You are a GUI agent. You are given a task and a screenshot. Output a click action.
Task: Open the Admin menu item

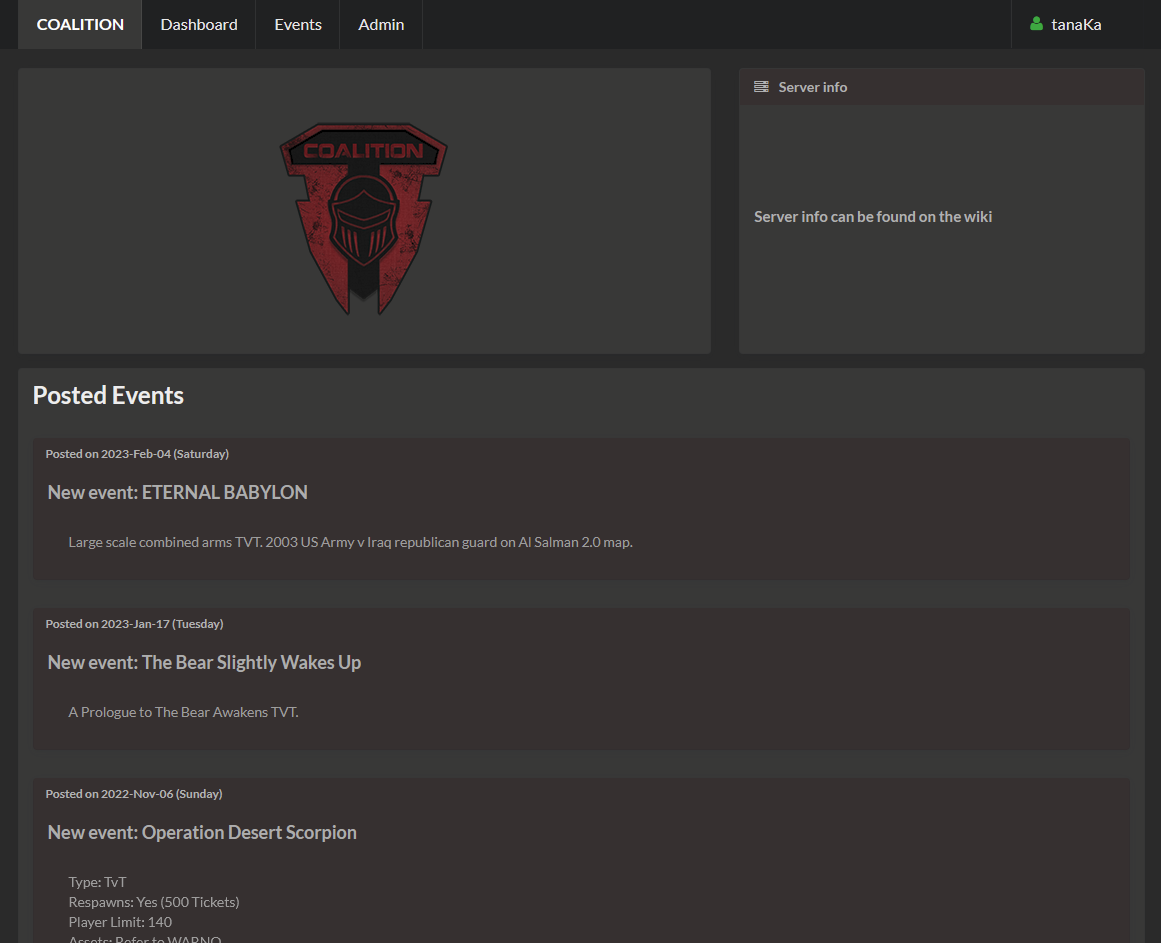[x=381, y=24]
